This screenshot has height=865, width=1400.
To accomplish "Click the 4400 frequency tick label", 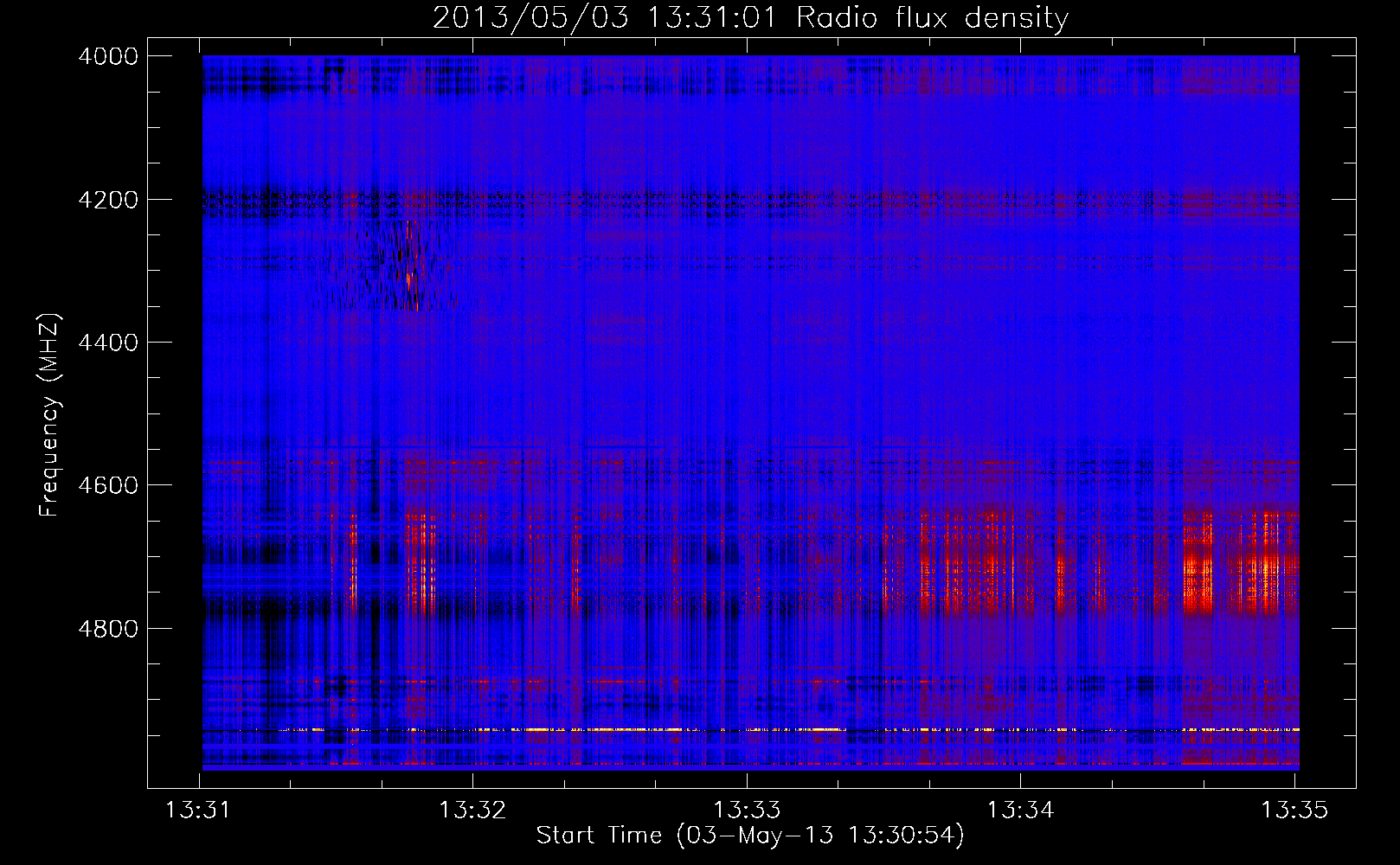I will [x=108, y=343].
